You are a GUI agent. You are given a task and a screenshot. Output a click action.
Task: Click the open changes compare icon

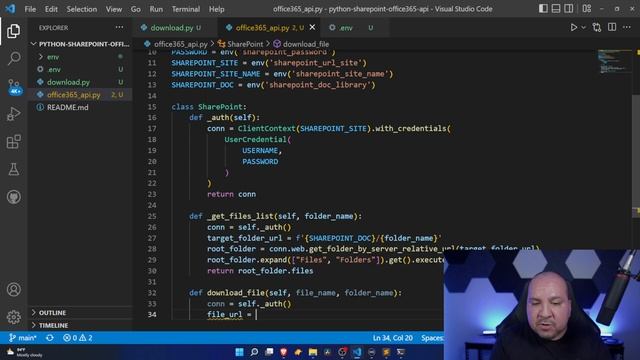tap(597, 27)
